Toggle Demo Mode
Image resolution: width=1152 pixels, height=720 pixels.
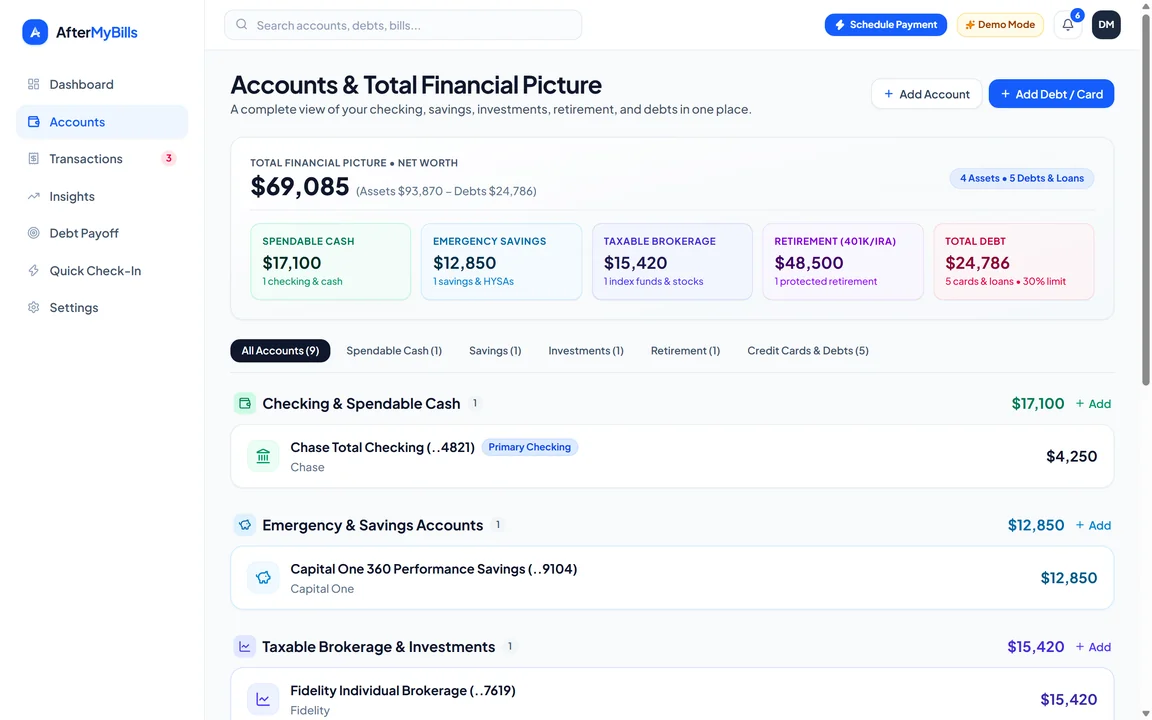point(1000,24)
